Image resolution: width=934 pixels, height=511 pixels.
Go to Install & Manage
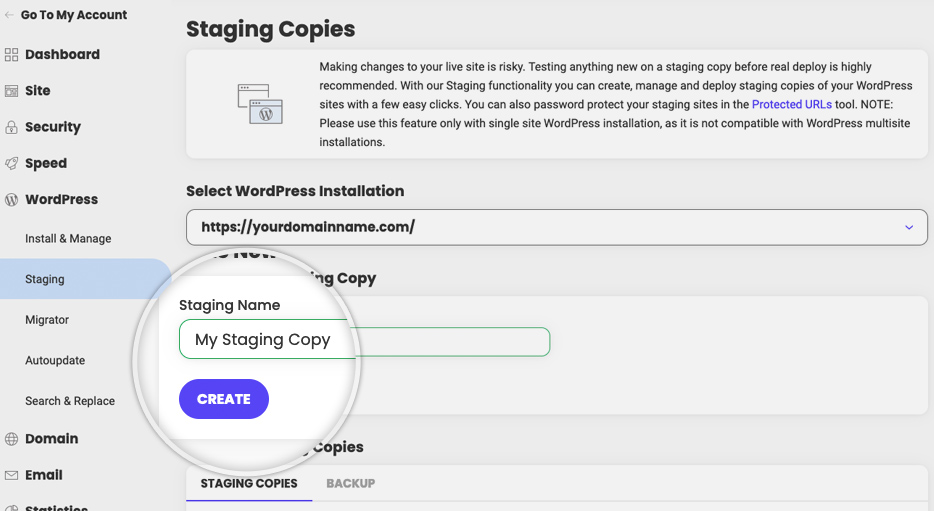68,239
